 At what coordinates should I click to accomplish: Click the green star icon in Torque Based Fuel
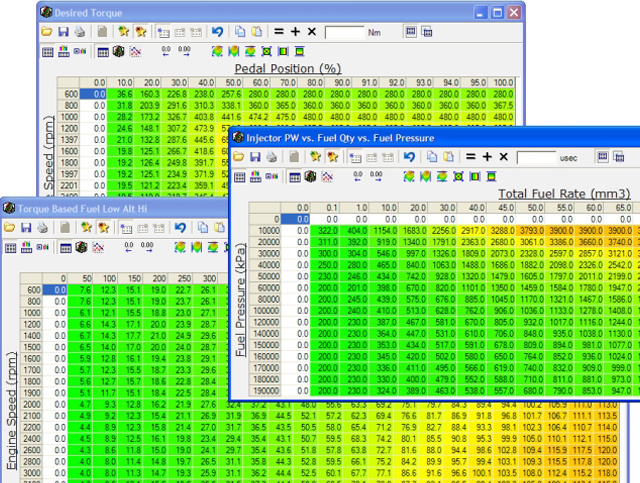coord(87,227)
